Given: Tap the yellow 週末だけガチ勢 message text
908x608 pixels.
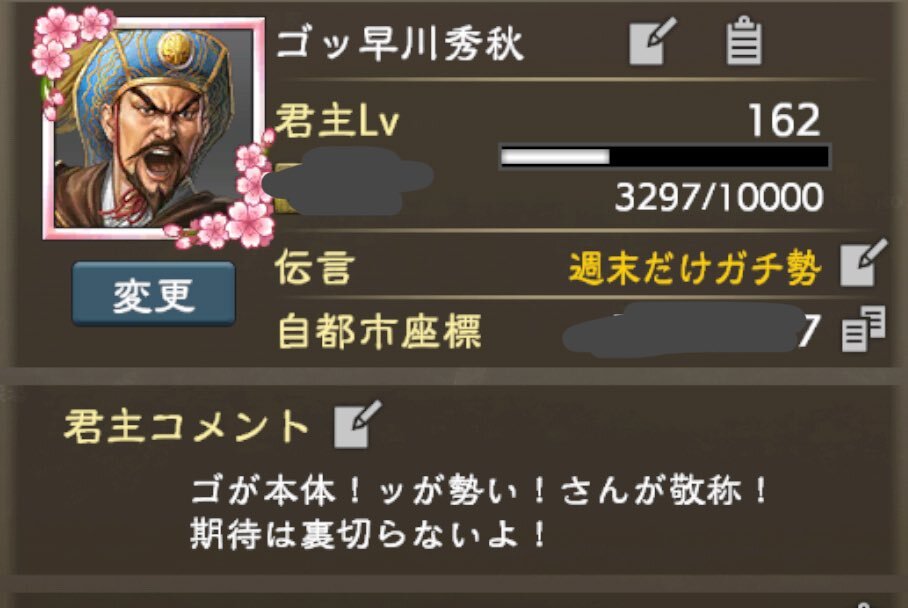Looking at the screenshot, I should coord(695,268).
